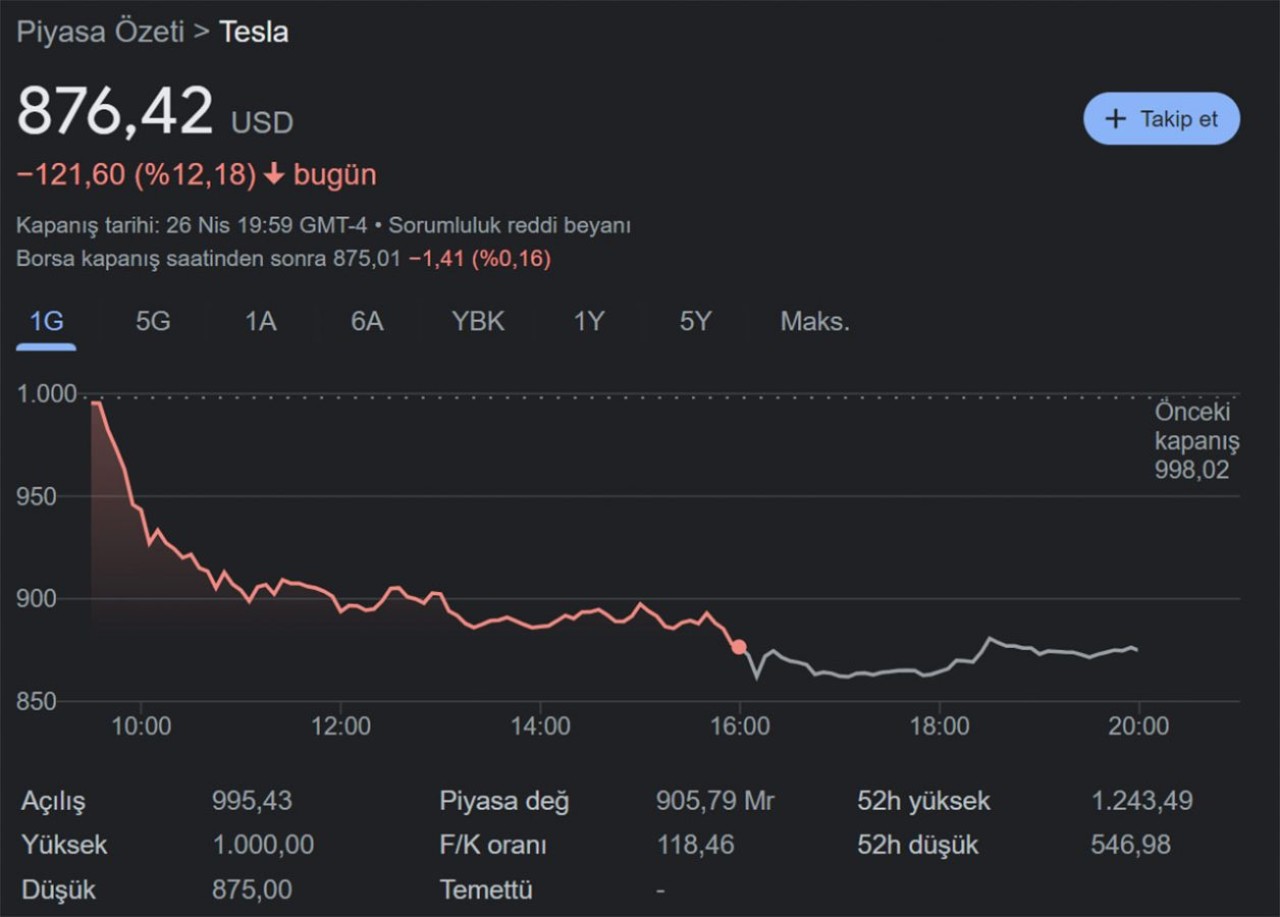Switch to the 1A monthly tab
Viewport: 1280px width, 917px height.
[x=260, y=322]
